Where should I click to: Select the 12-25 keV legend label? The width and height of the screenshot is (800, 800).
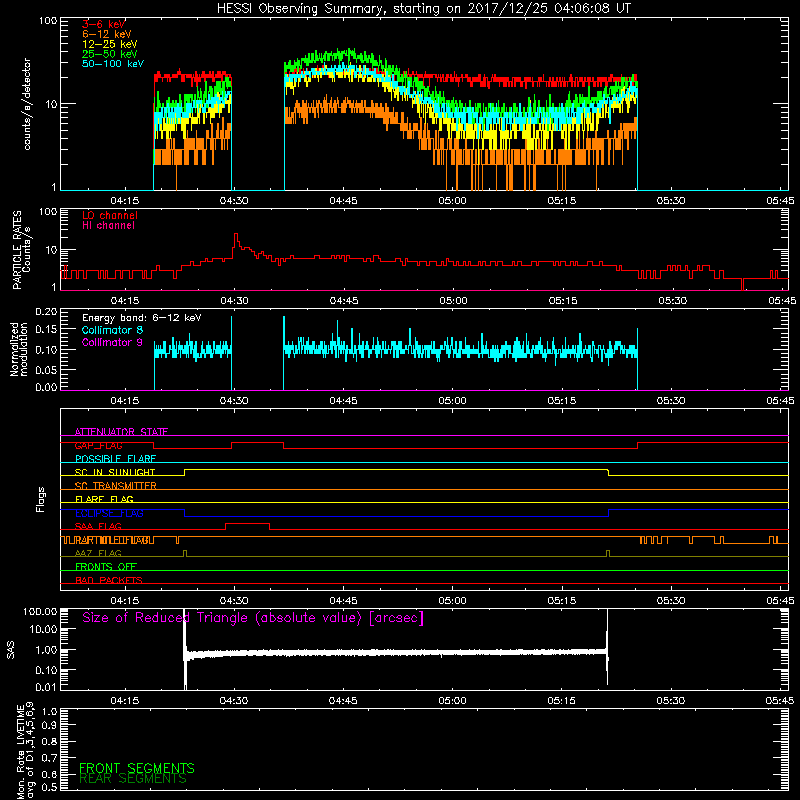(110, 44)
